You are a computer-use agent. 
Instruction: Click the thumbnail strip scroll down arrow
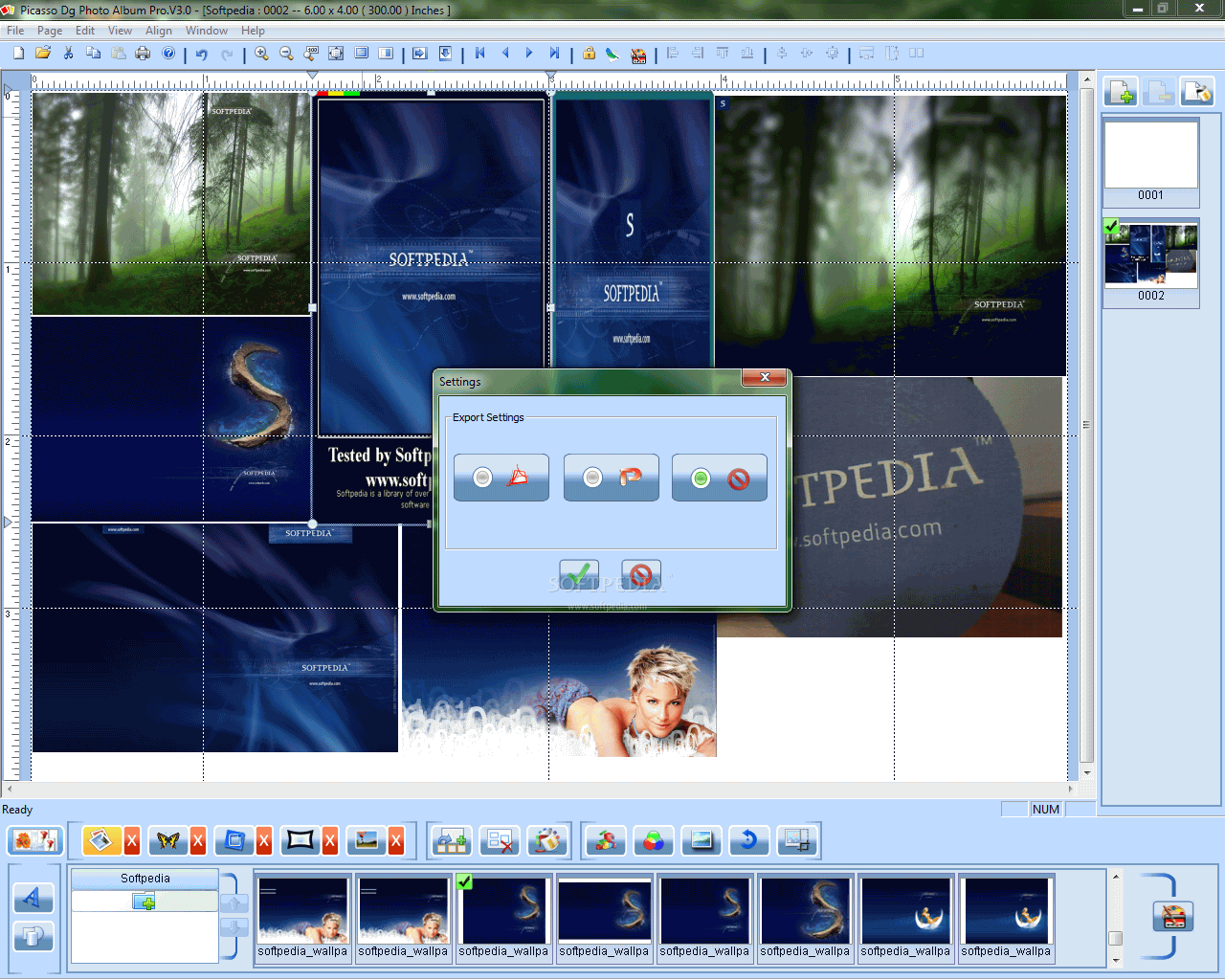tap(1115, 960)
